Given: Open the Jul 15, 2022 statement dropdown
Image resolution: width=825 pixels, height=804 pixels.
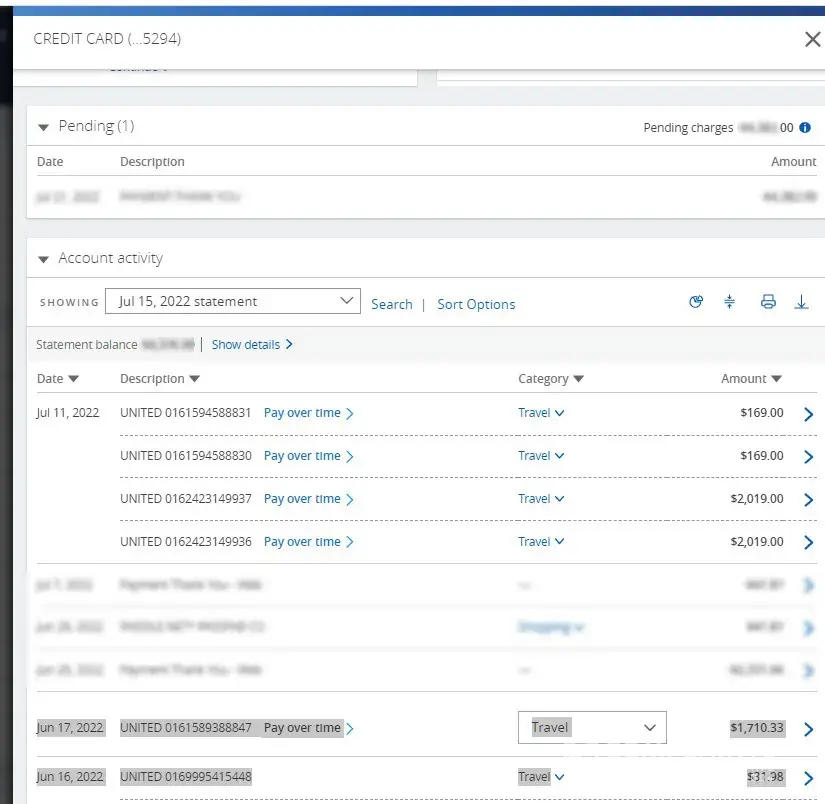Looking at the screenshot, I should (x=238, y=302).
